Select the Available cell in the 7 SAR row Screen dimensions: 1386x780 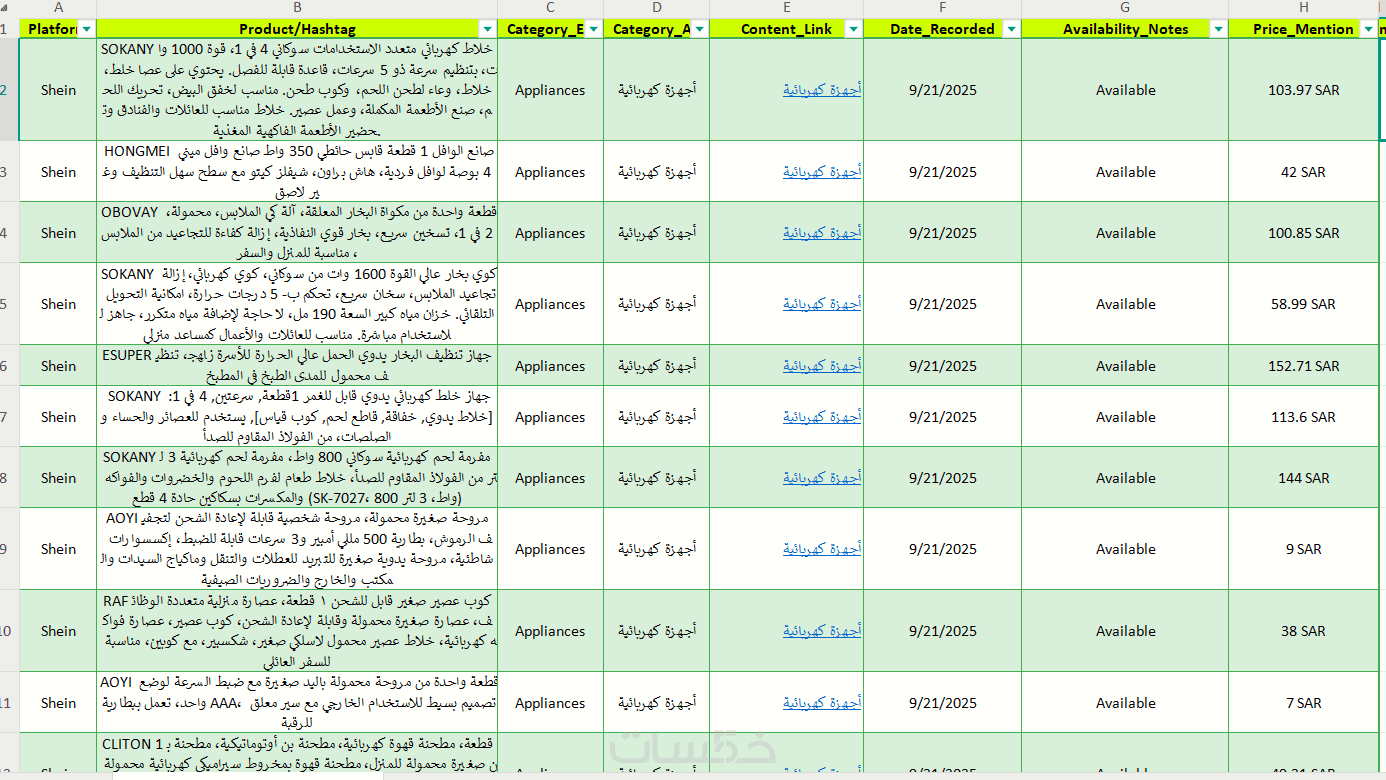(x=1125, y=703)
